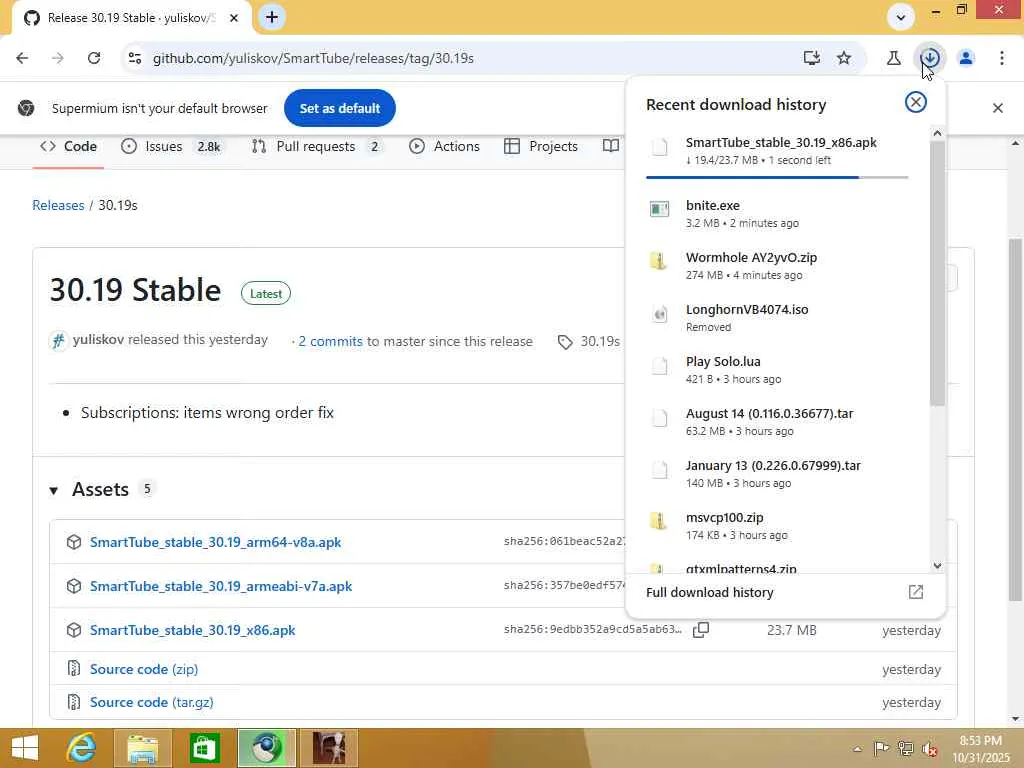Open Wormhole AY2yvO.zip download entry
This screenshot has height=768, width=1024.
pyautogui.click(x=777, y=266)
